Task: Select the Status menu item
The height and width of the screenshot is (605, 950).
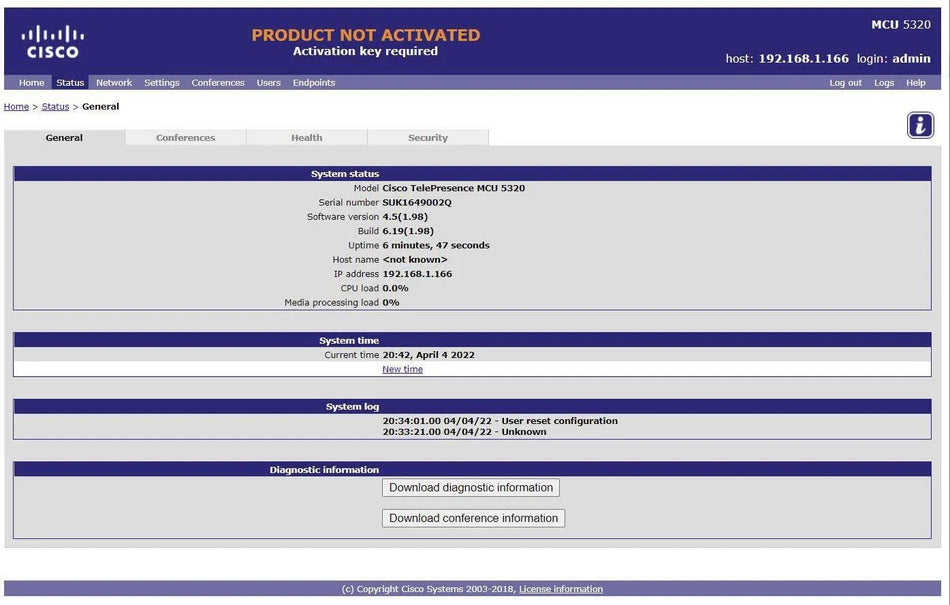Action: coord(70,82)
